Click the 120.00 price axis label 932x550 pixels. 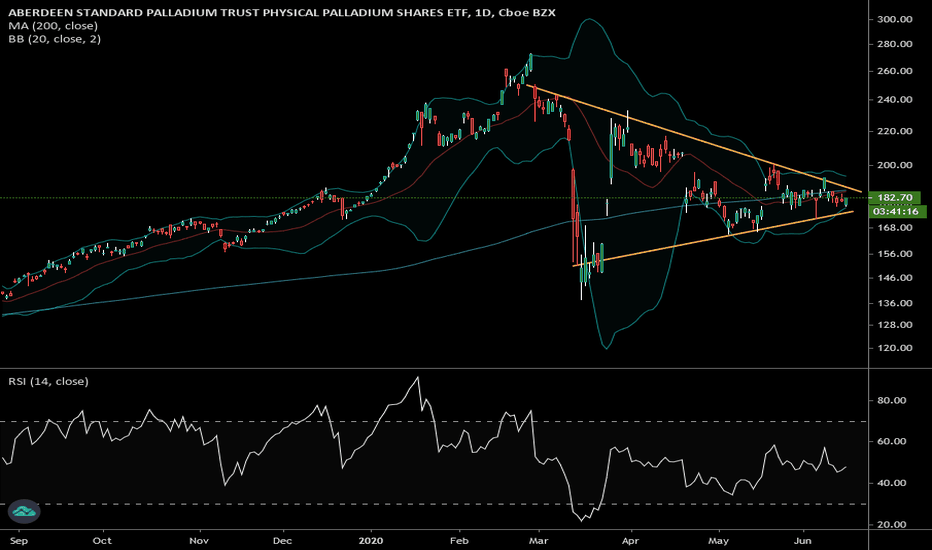[x=895, y=348]
